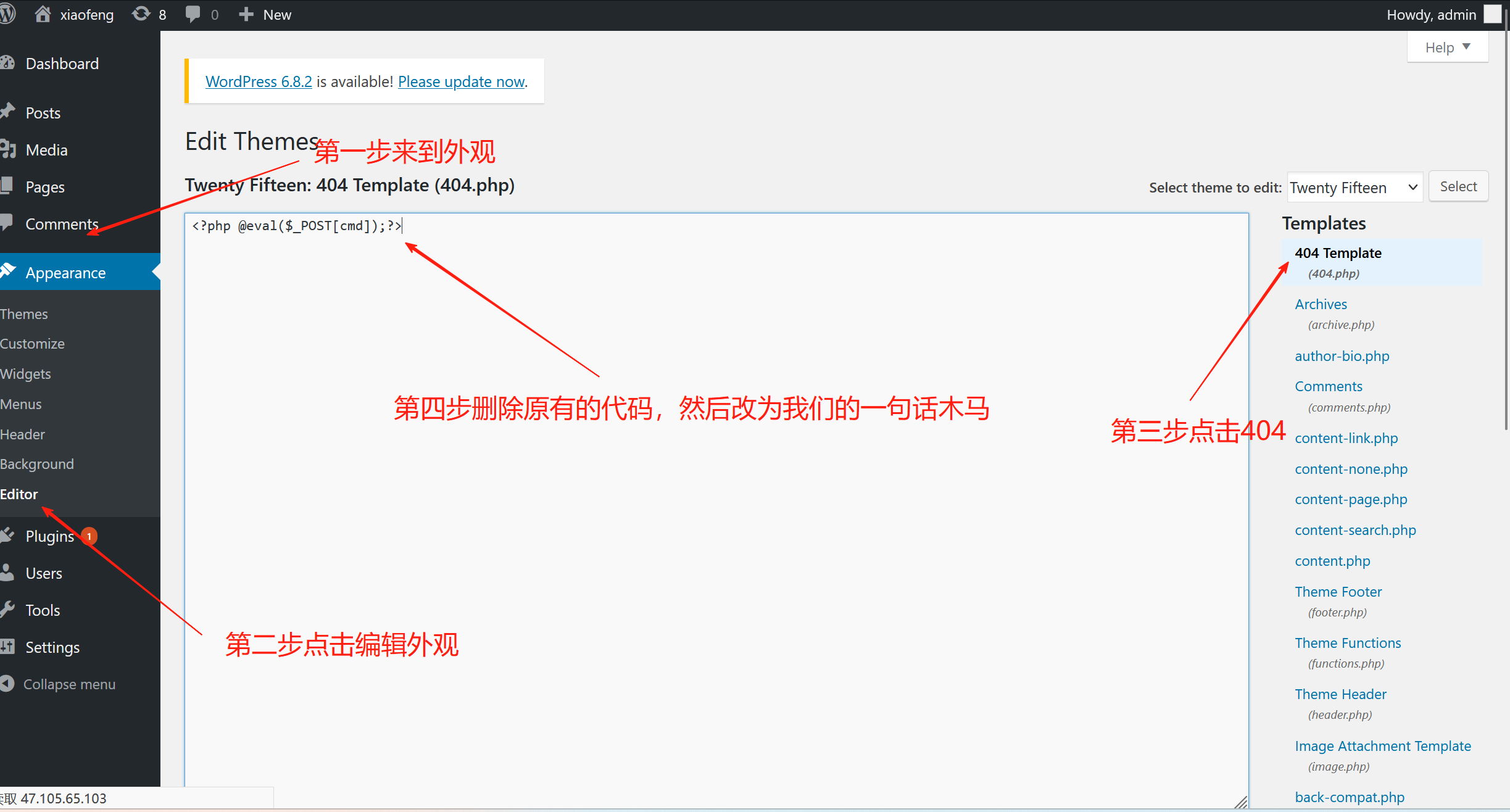
Task: Open Tools menu item
Action: (43, 610)
